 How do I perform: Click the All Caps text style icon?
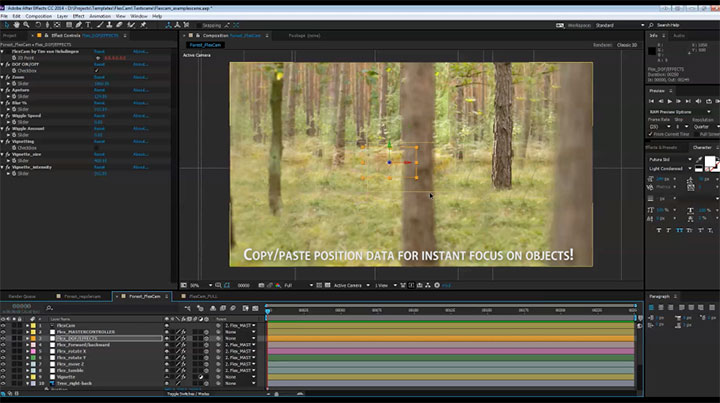tap(679, 230)
